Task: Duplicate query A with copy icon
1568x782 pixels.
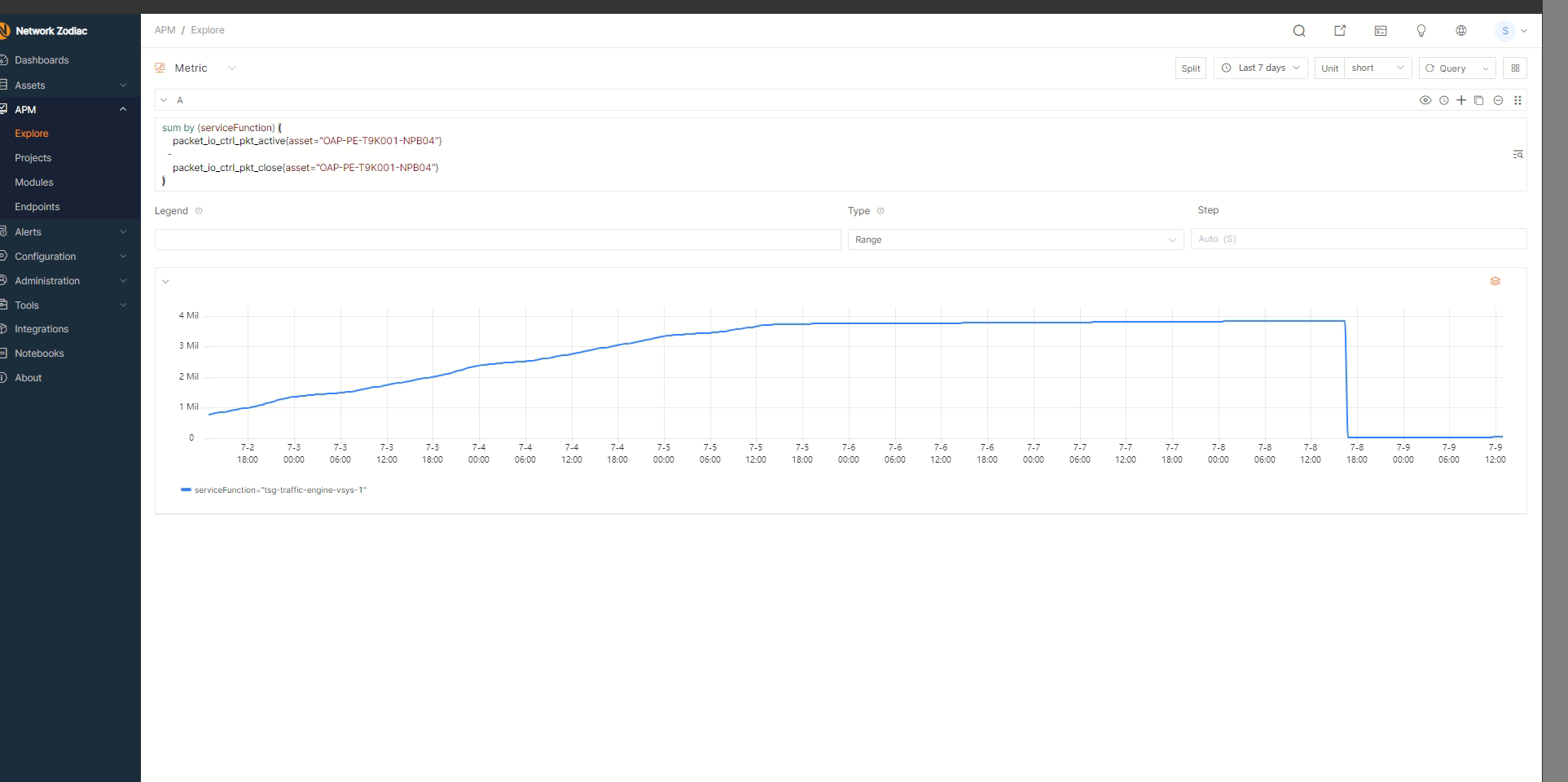Action: pos(1479,100)
